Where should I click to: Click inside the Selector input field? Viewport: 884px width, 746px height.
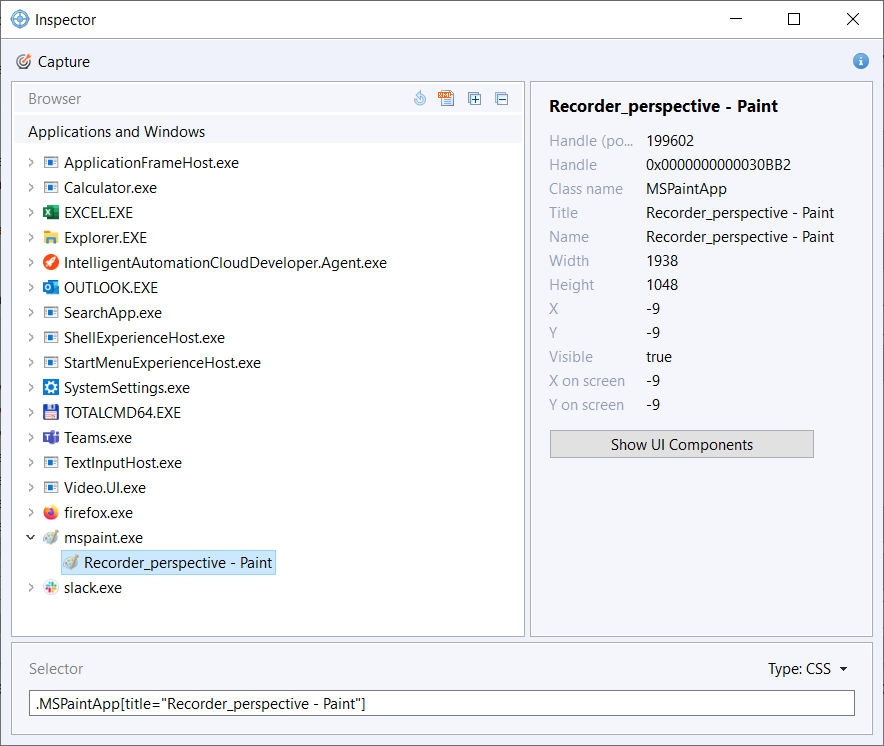tap(441, 703)
